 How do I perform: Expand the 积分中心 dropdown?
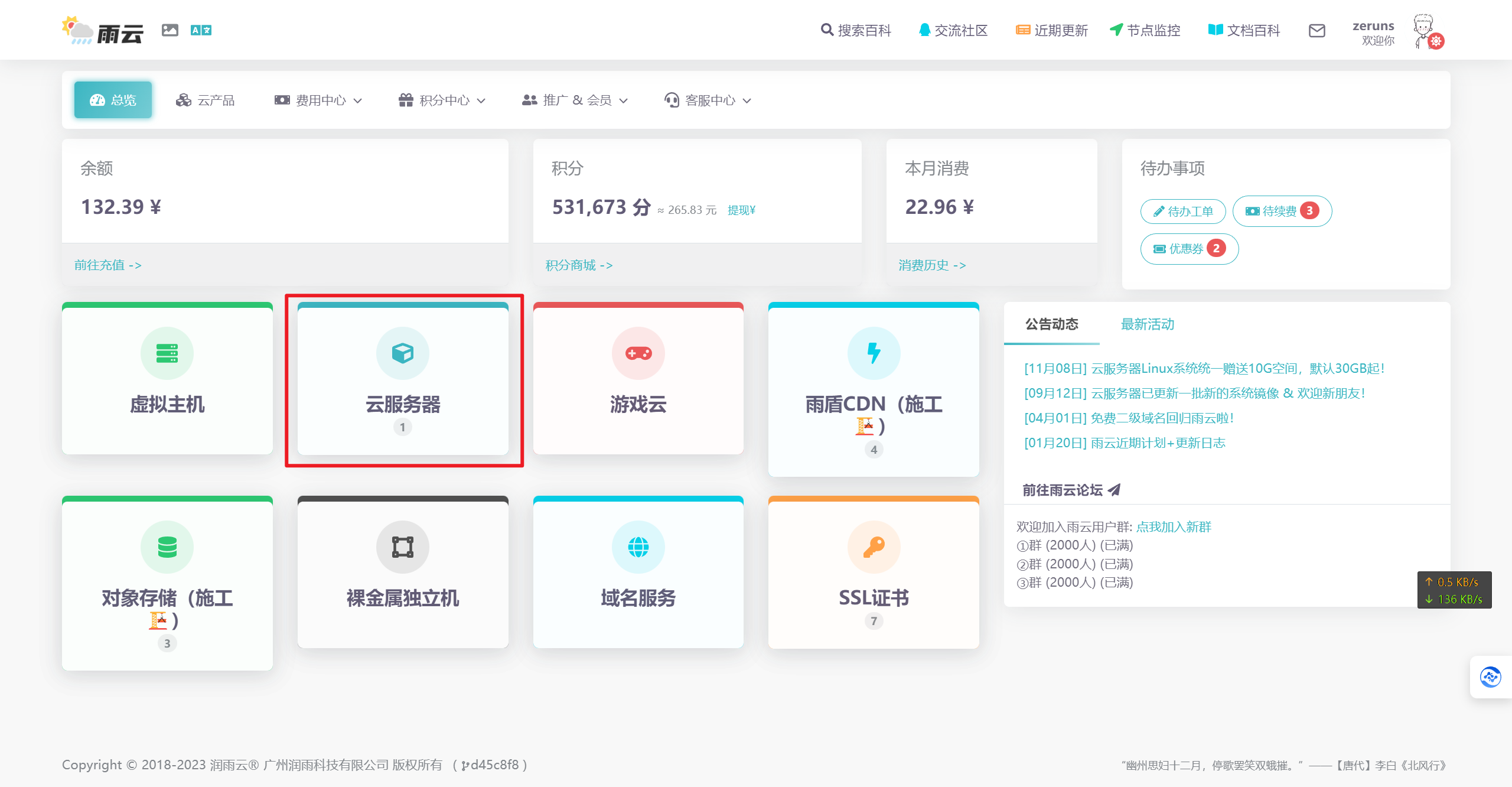tap(442, 100)
